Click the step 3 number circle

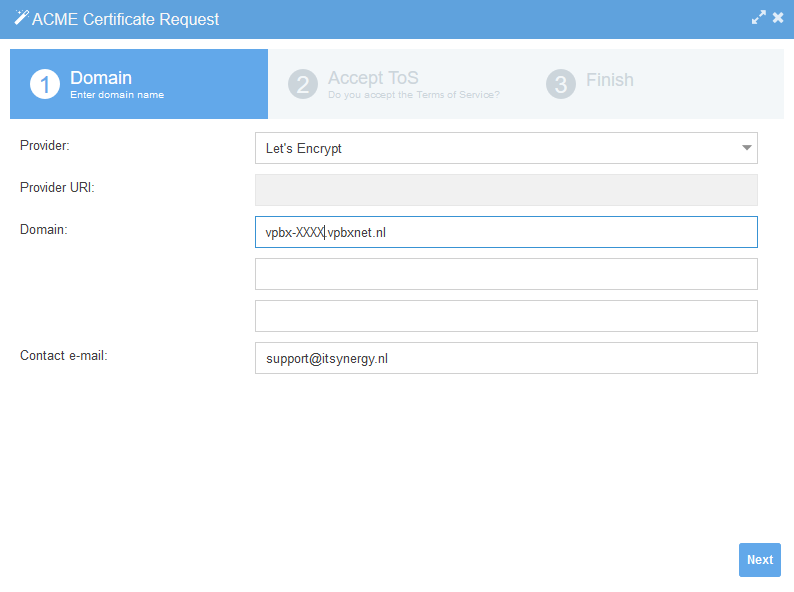[561, 84]
